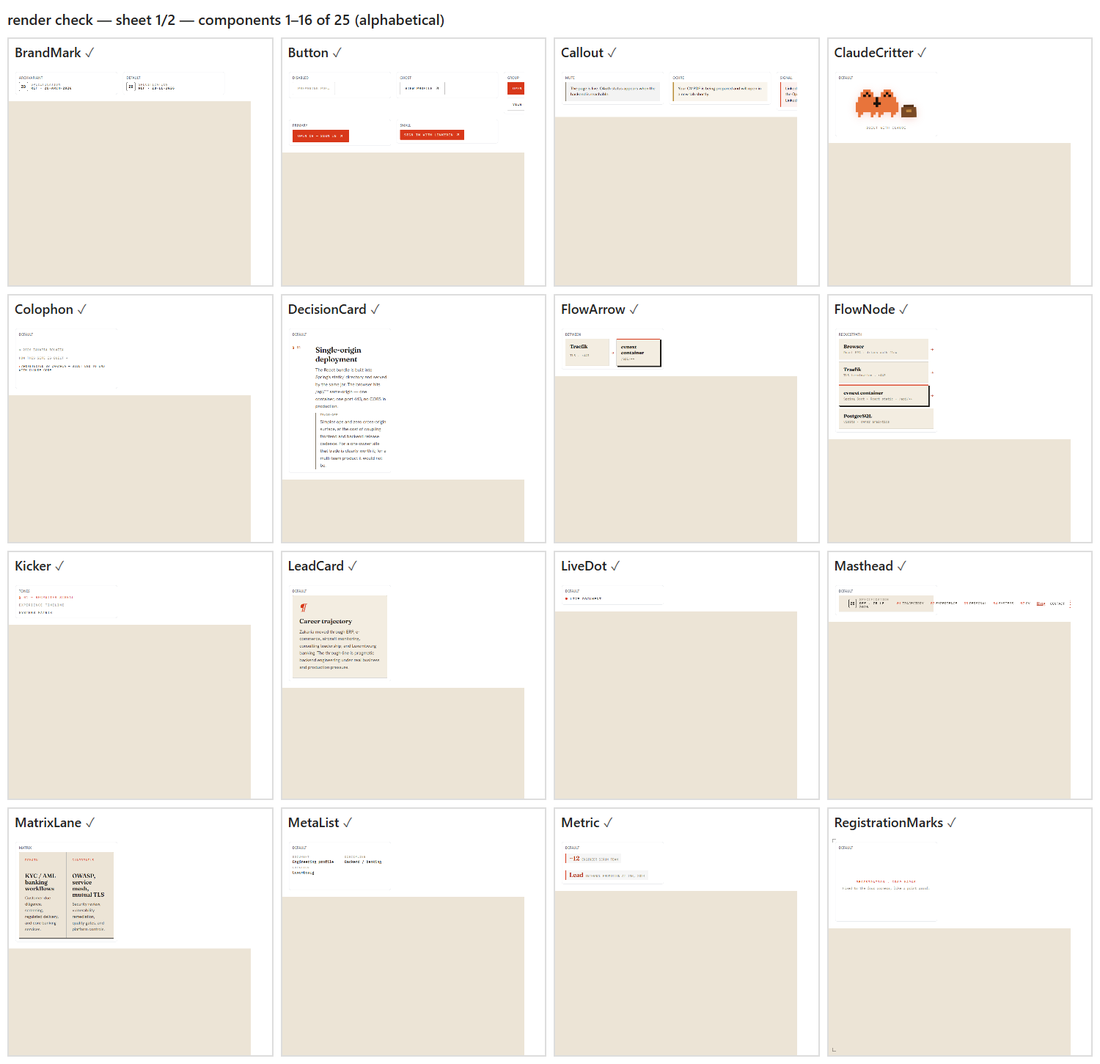
Task: Click the red small button in Button card
Action: [431, 135]
